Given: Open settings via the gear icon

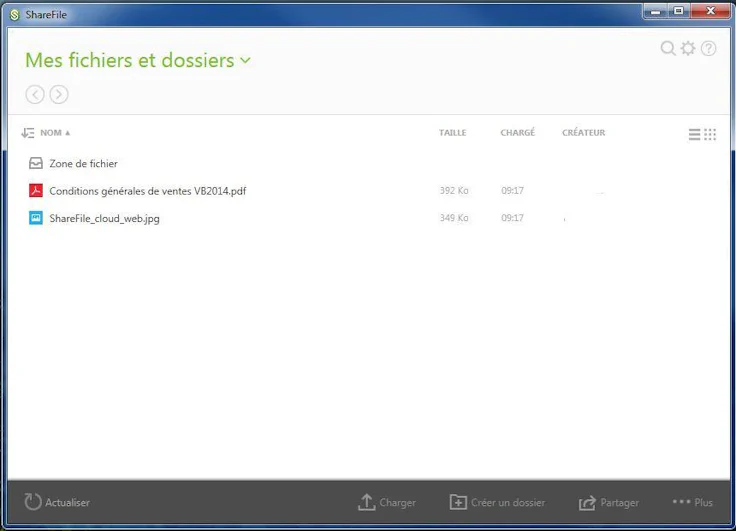Looking at the screenshot, I should [688, 48].
